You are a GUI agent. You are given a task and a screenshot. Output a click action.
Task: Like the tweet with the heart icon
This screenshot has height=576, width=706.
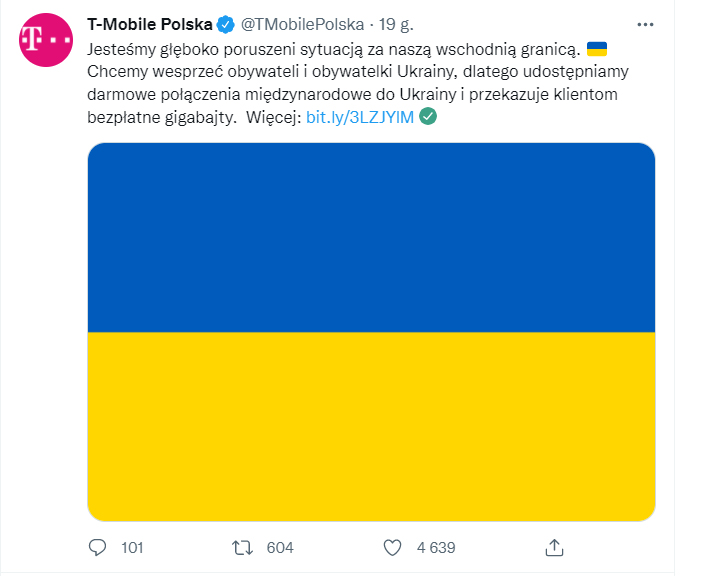tap(393, 547)
